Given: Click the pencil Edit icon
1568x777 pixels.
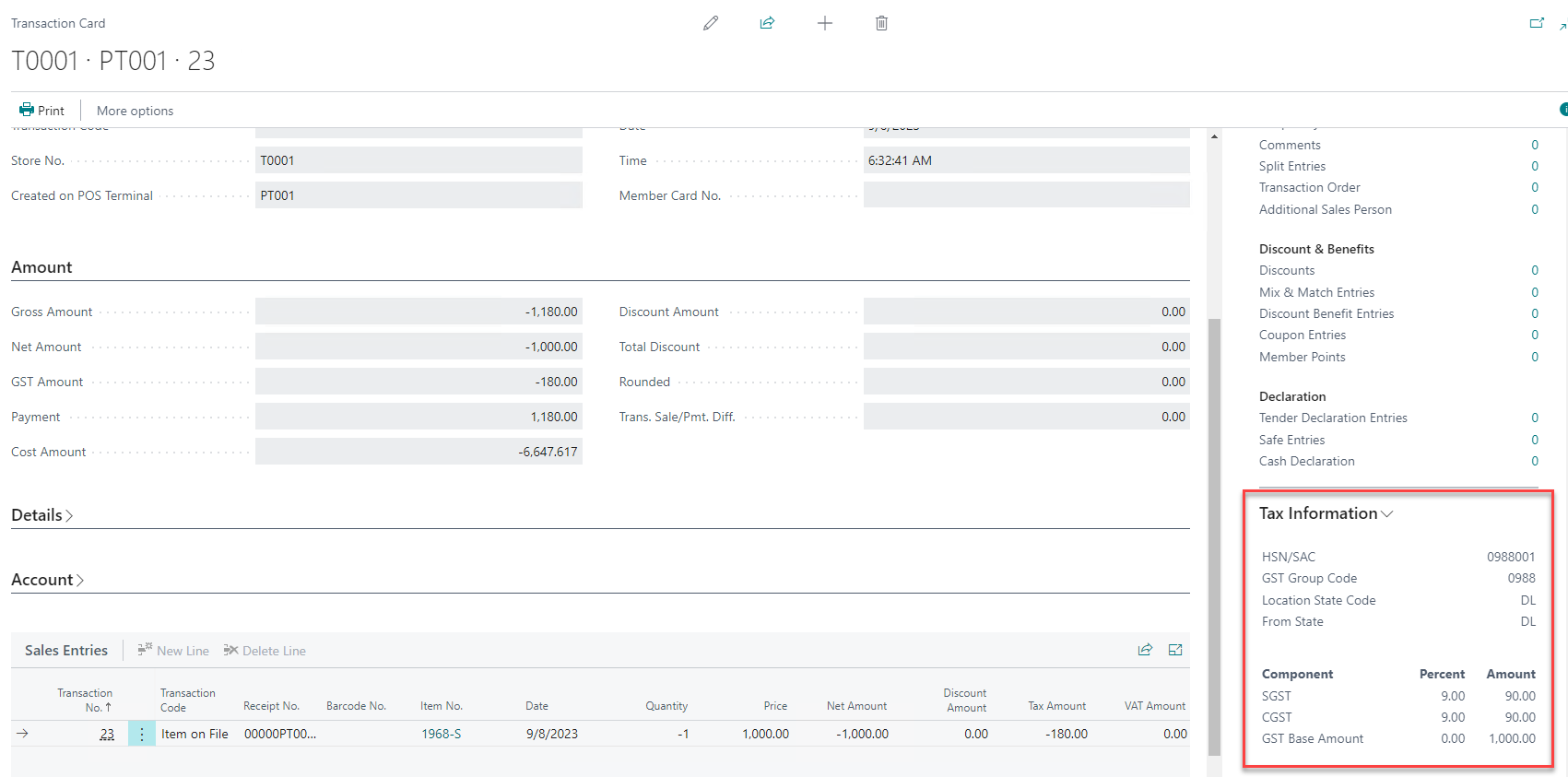Looking at the screenshot, I should pos(710,23).
